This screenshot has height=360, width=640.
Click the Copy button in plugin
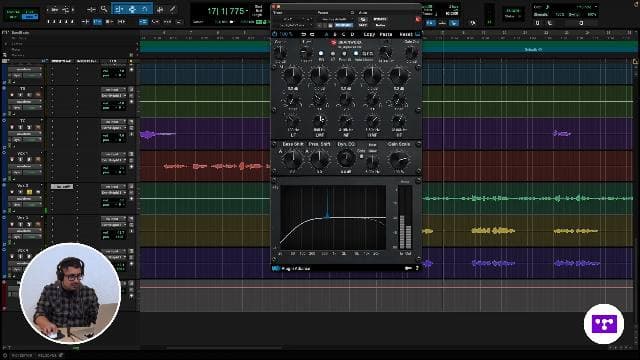369,34
